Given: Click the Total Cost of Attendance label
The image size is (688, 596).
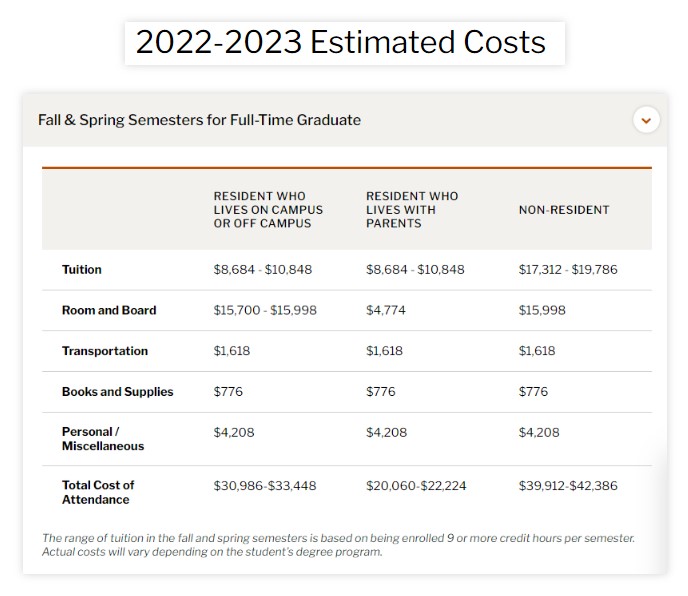Looking at the screenshot, I should coord(98,492).
